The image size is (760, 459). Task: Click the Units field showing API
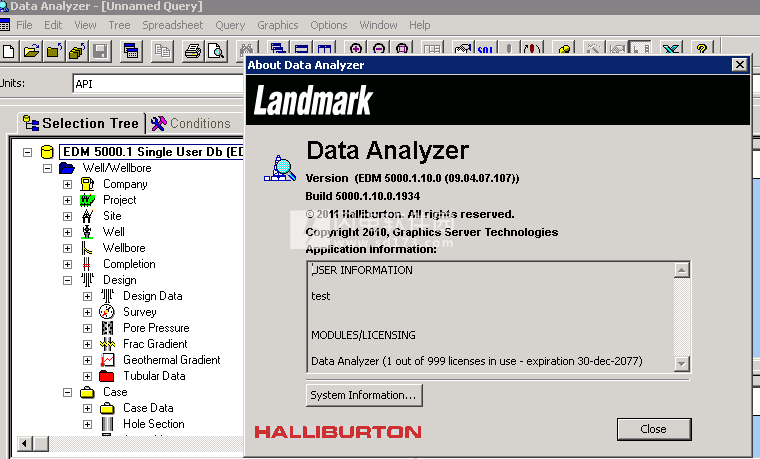coord(158,84)
